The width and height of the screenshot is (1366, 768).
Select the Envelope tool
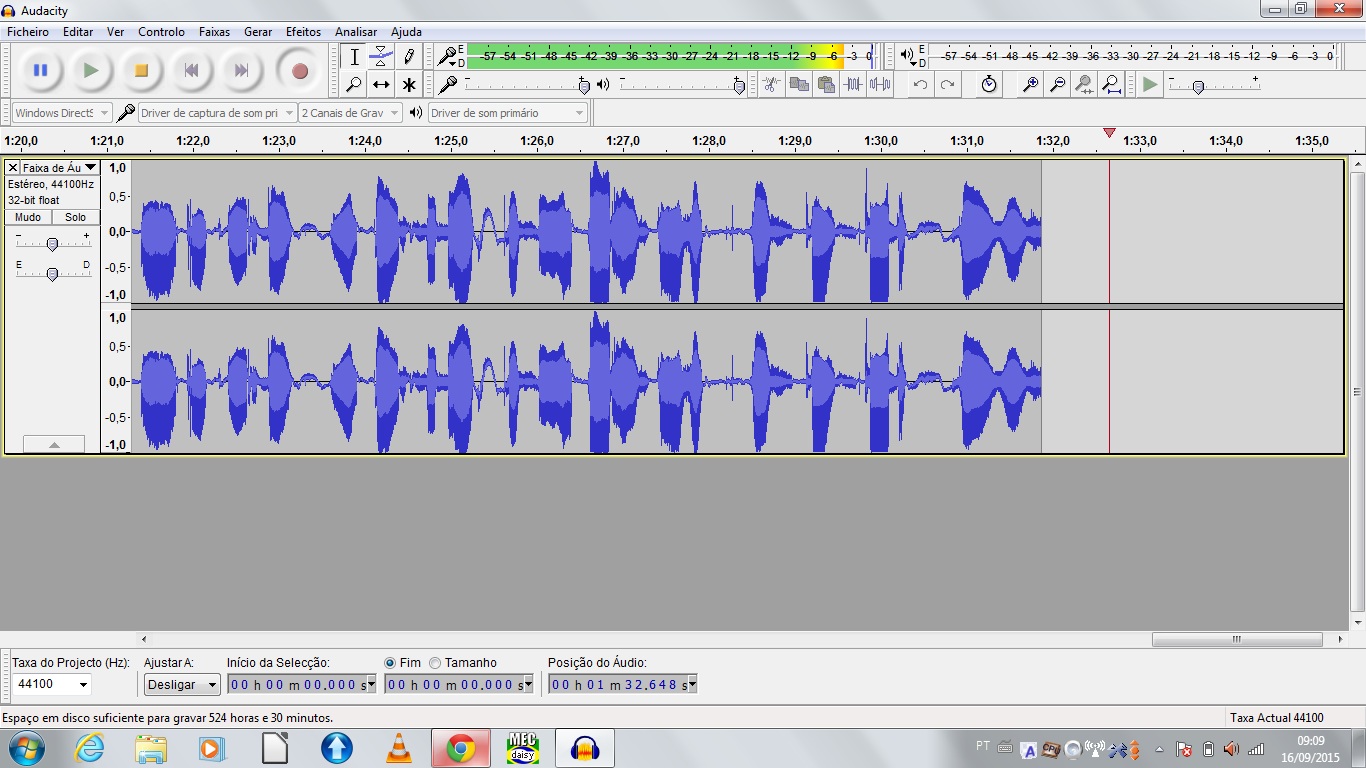(x=381, y=56)
